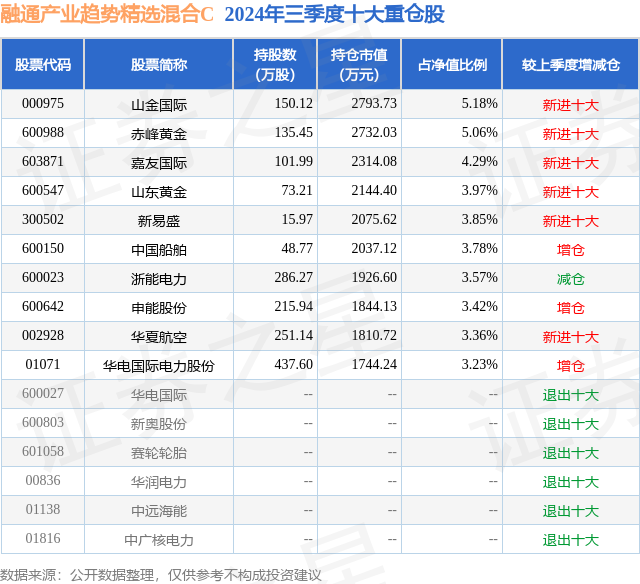
Task: Click 退出十大 in the 赛轮轮胎 row
Action: pos(571,453)
